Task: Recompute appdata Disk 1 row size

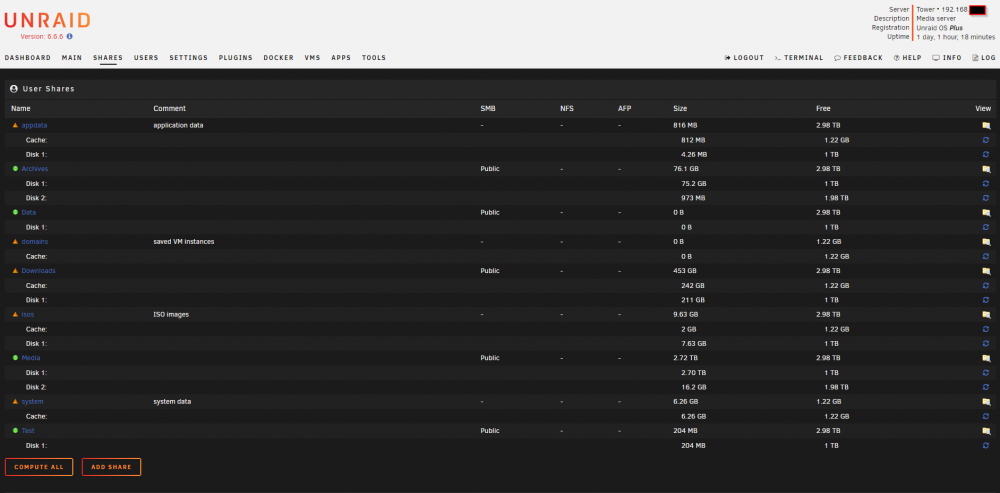Action: [986, 154]
